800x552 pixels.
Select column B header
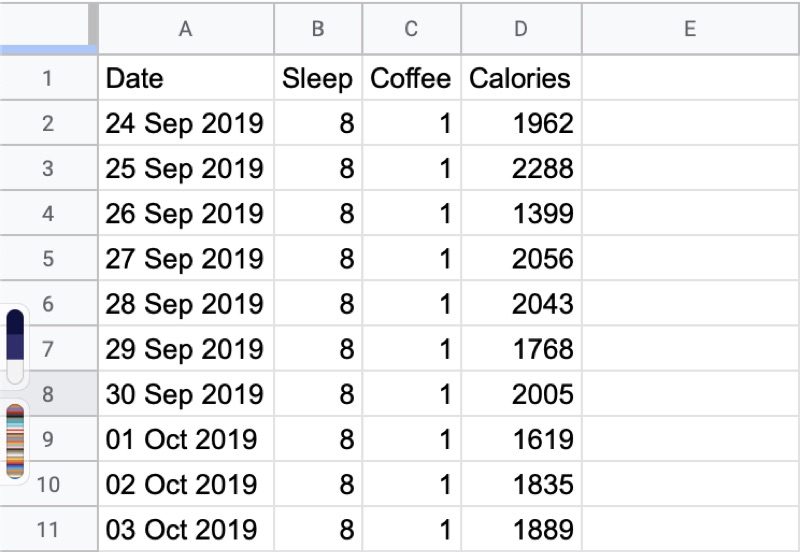click(318, 29)
